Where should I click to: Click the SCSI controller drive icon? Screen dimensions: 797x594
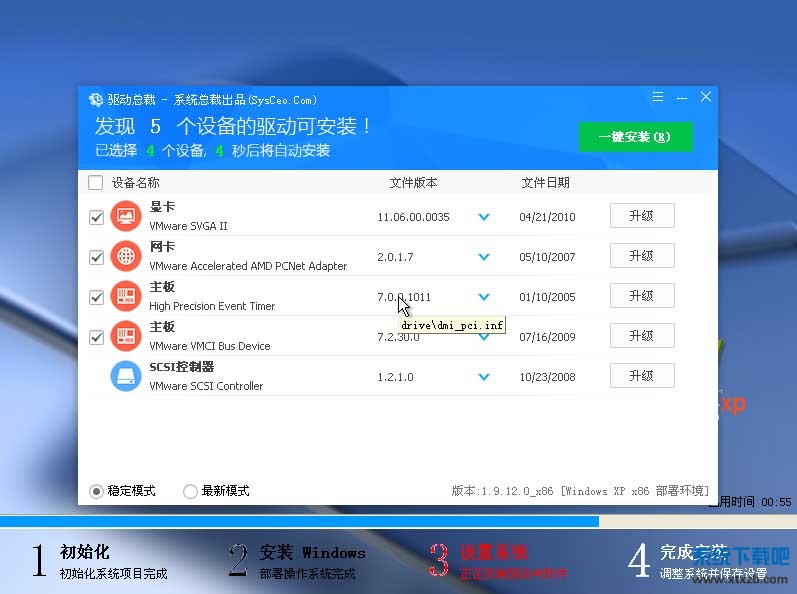point(126,376)
